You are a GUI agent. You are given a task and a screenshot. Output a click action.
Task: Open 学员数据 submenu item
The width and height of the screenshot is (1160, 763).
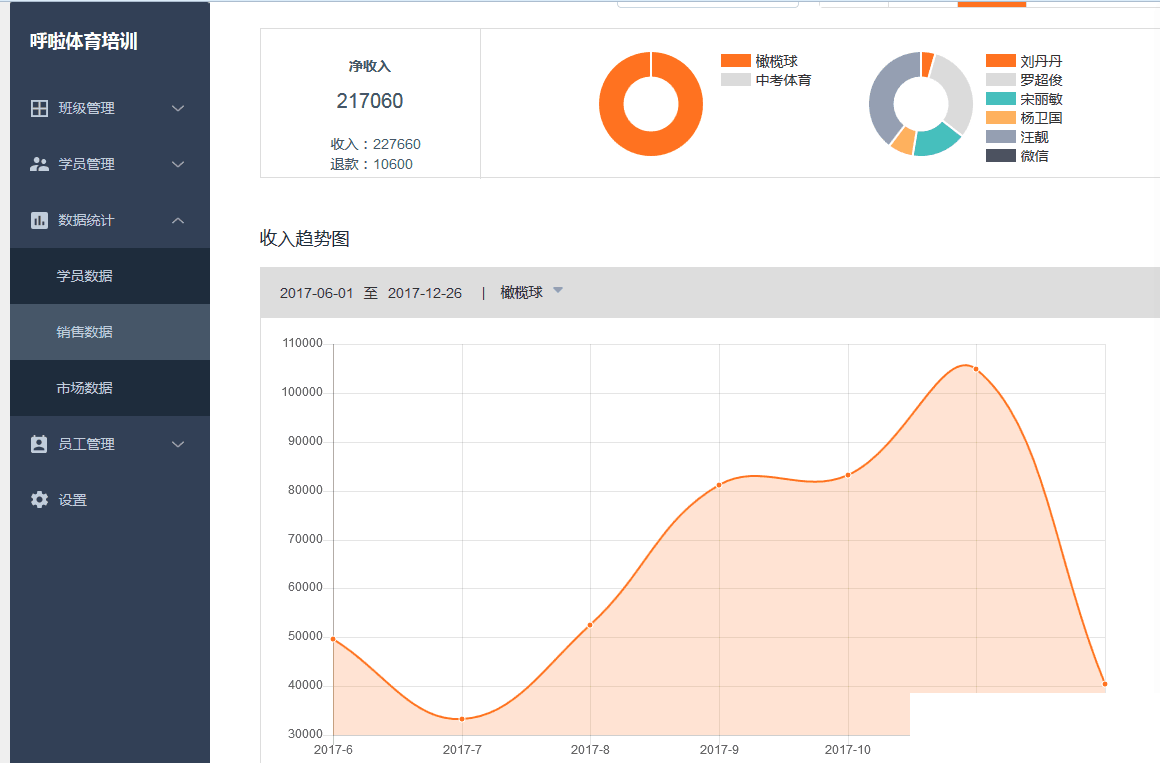85,276
